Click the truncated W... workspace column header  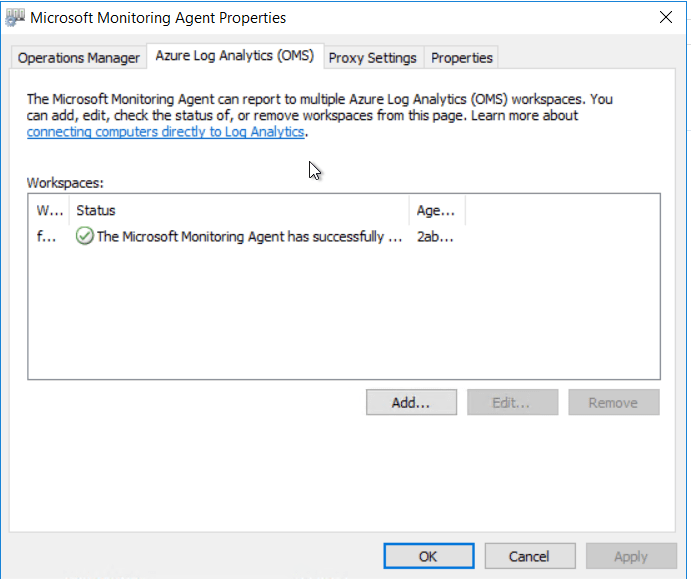pyautogui.click(x=48, y=210)
